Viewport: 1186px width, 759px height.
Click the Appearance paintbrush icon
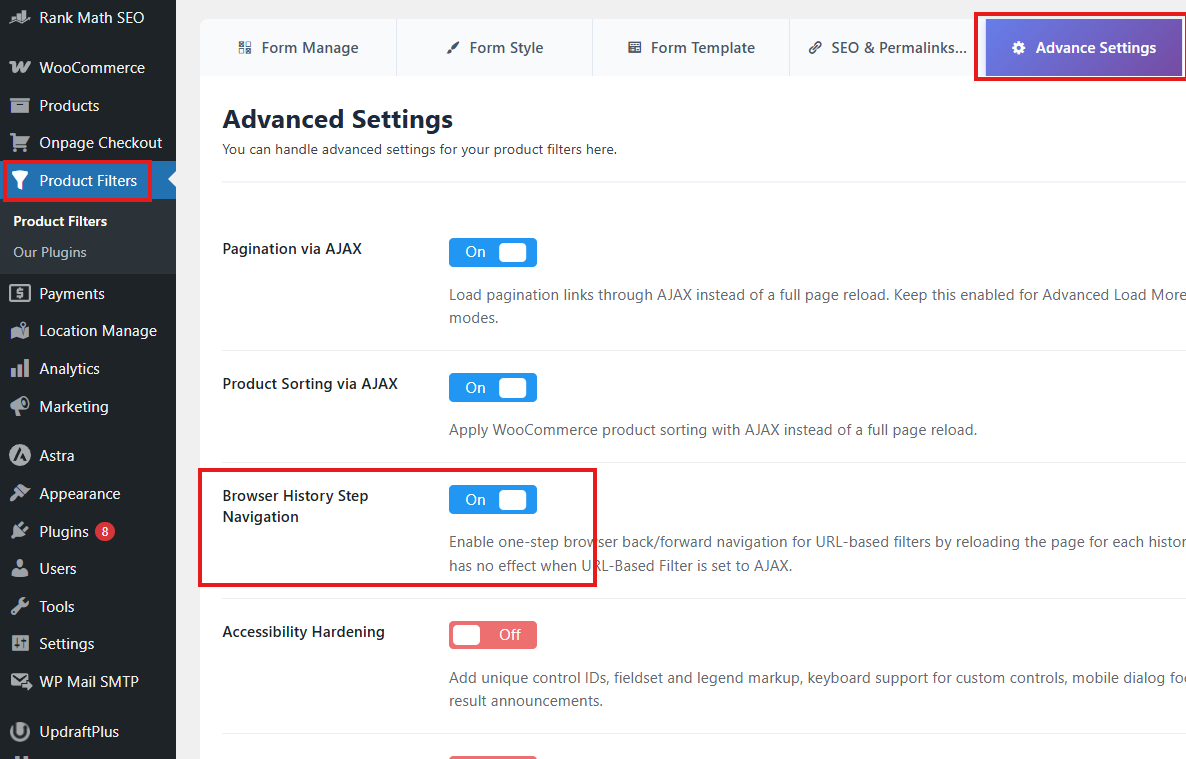(19, 494)
